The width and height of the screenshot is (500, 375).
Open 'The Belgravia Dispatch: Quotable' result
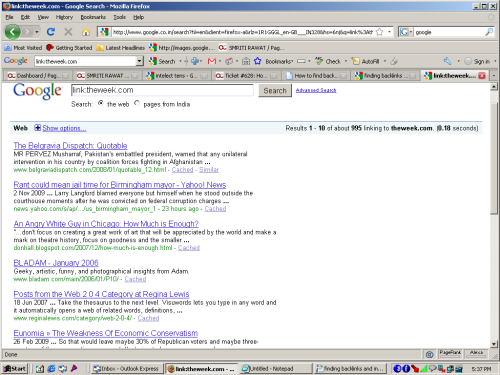(70, 146)
